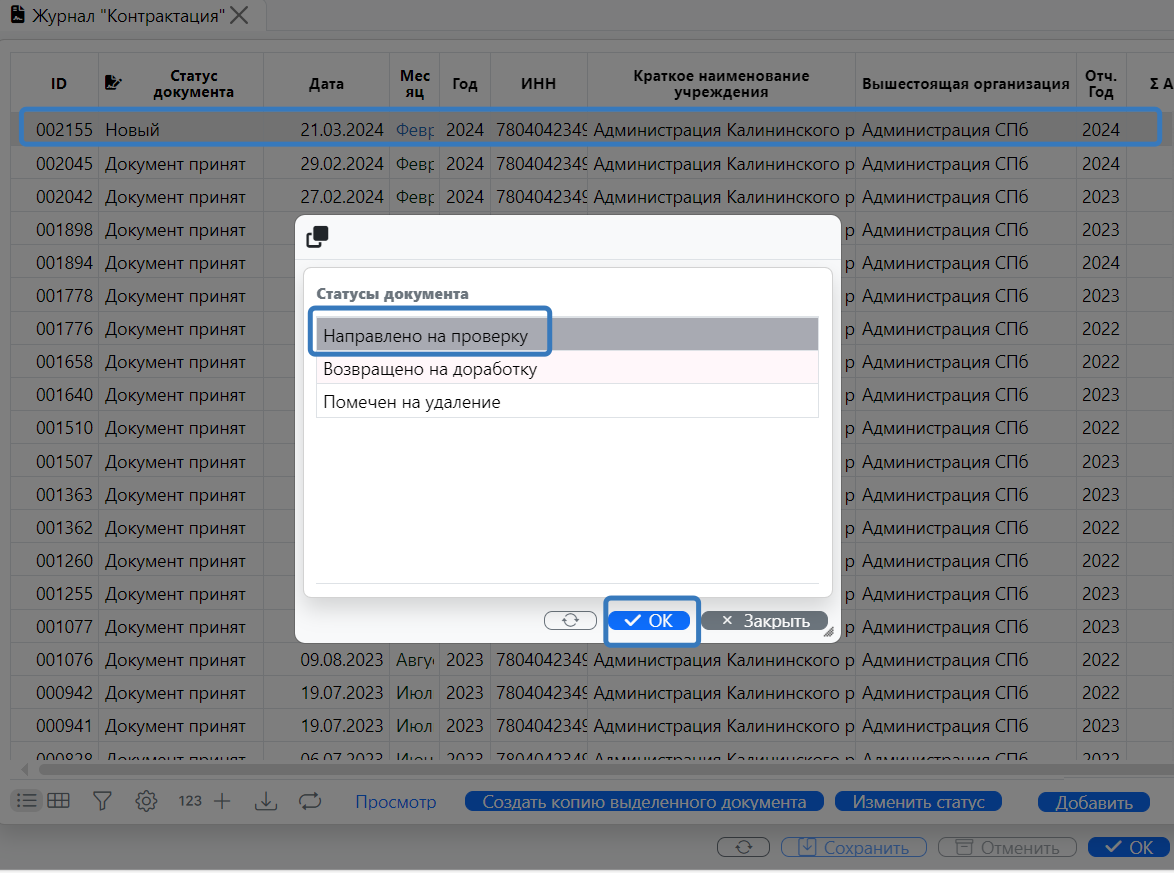Click the refresh button in status dialog
The width and height of the screenshot is (1174, 873).
tap(570, 620)
